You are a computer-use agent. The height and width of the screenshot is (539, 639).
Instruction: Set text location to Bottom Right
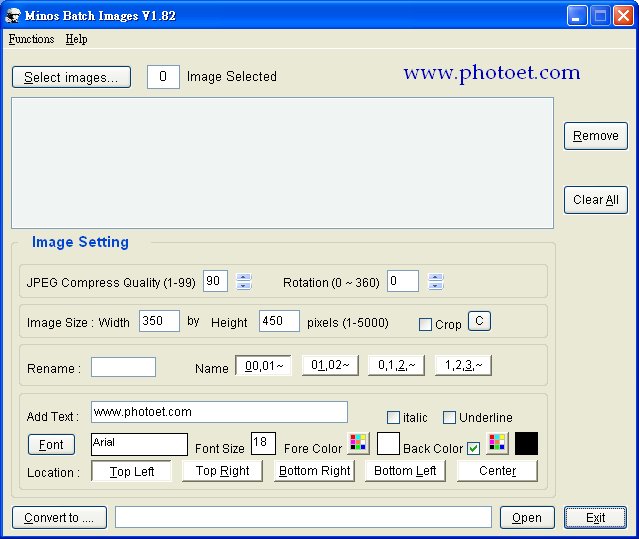[314, 471]
